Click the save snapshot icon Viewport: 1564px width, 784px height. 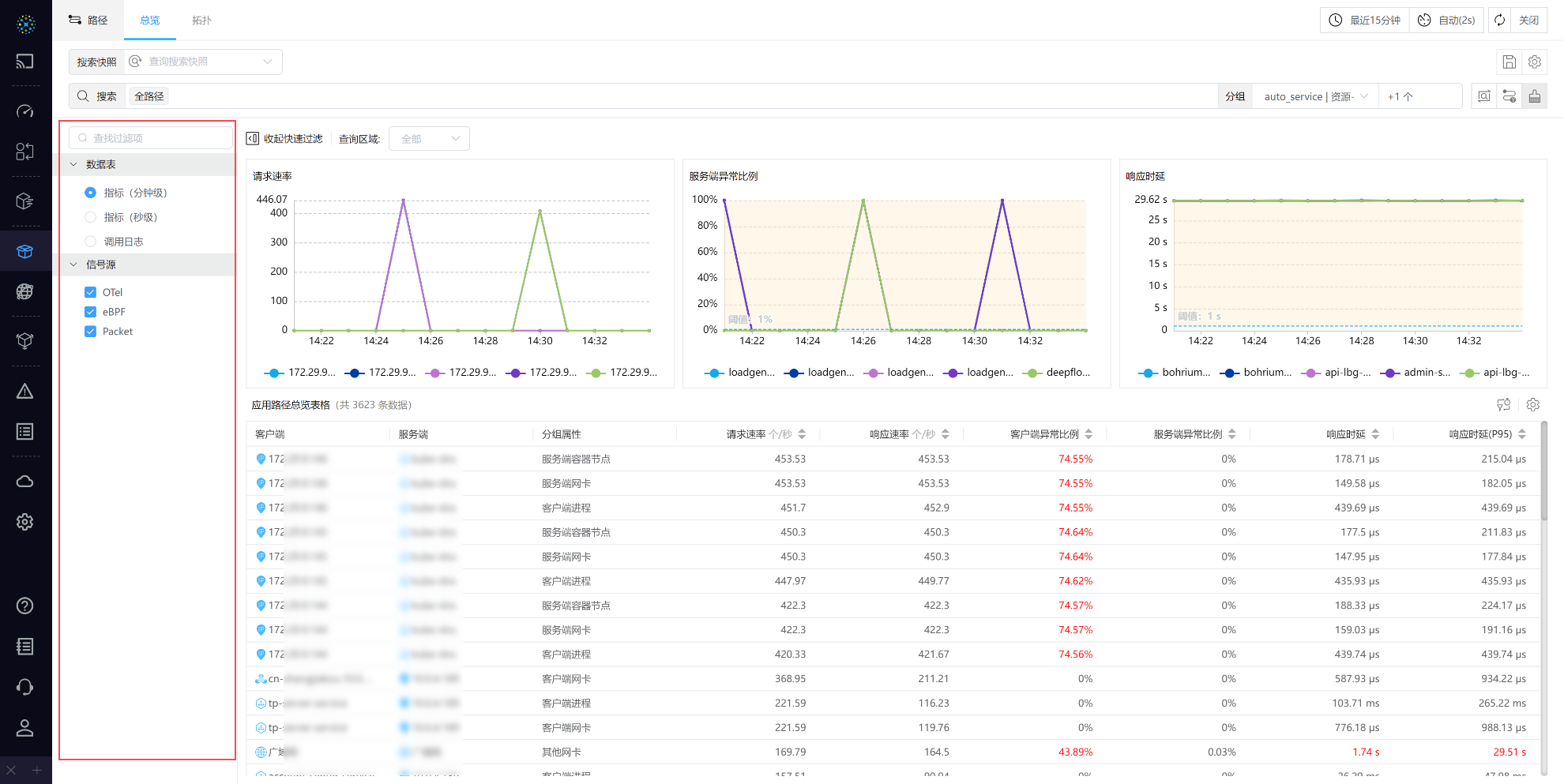click(1509, 62)
